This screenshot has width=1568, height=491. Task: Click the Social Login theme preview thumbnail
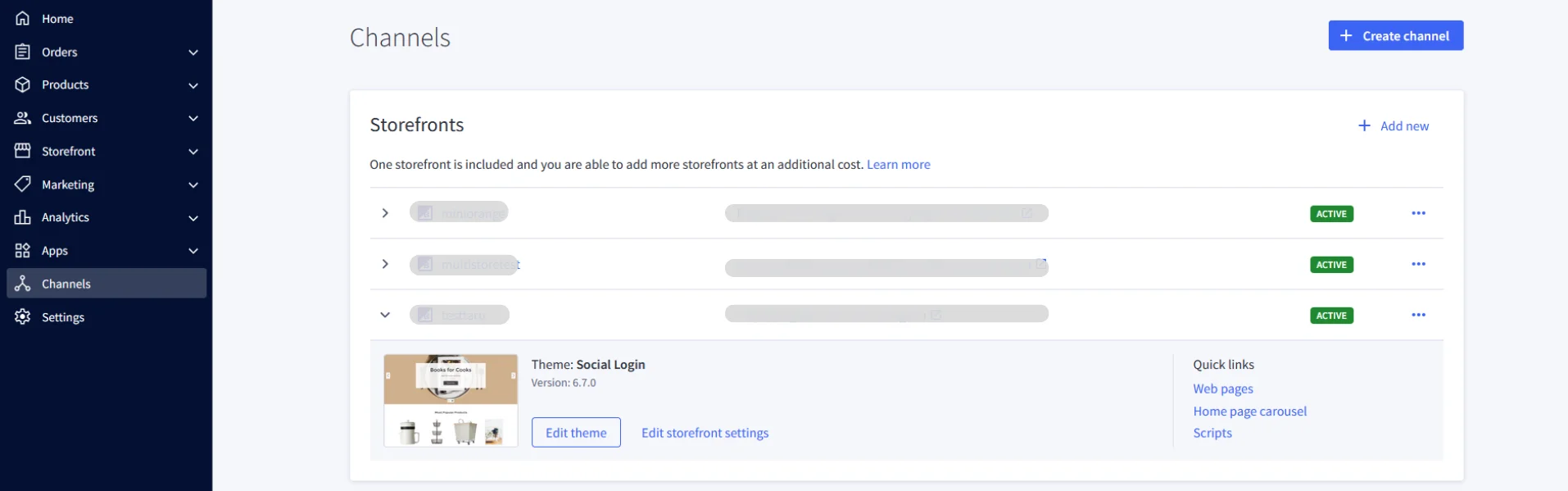[x=451, y=400]
